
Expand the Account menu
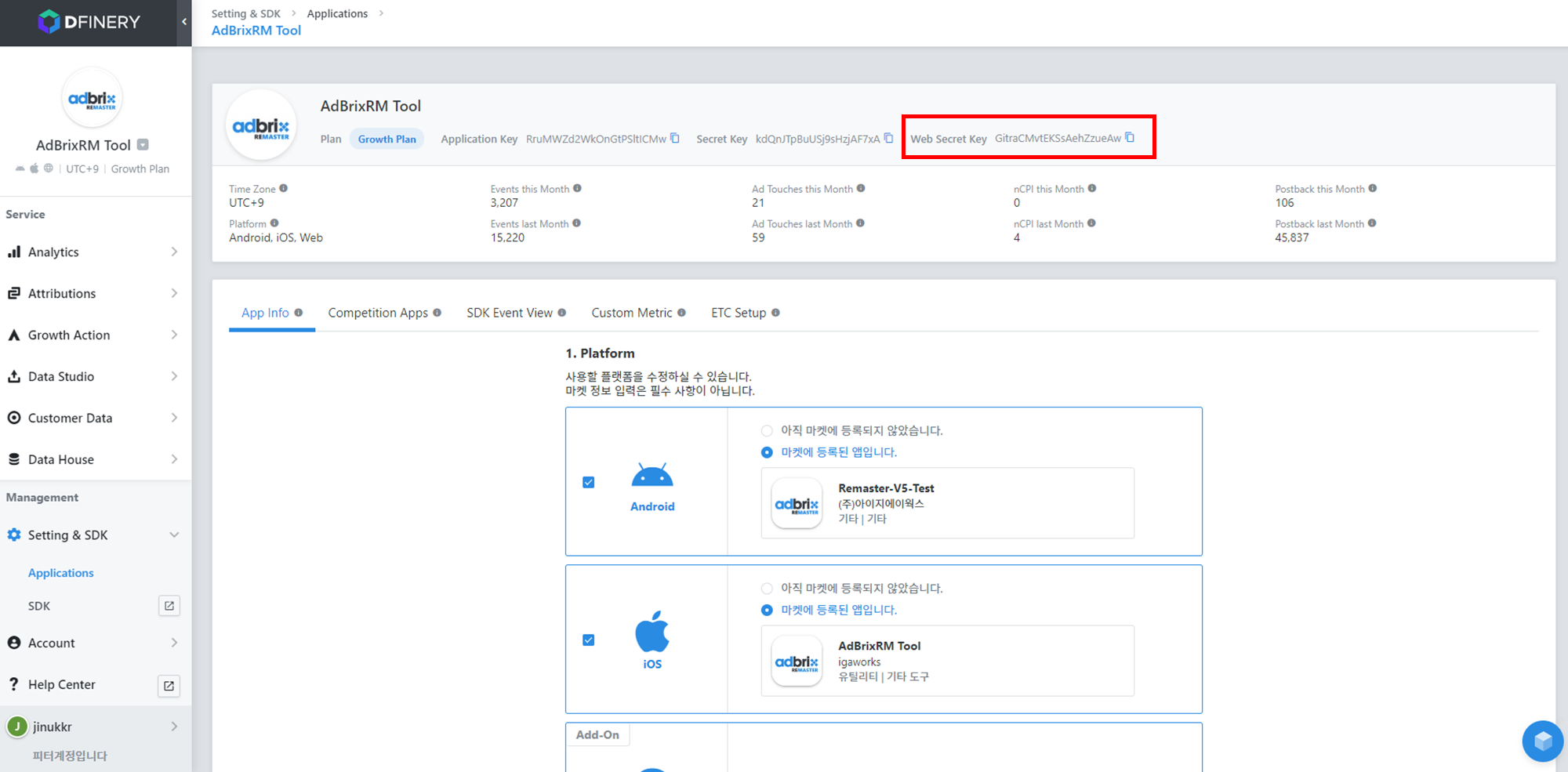[96, 643]
